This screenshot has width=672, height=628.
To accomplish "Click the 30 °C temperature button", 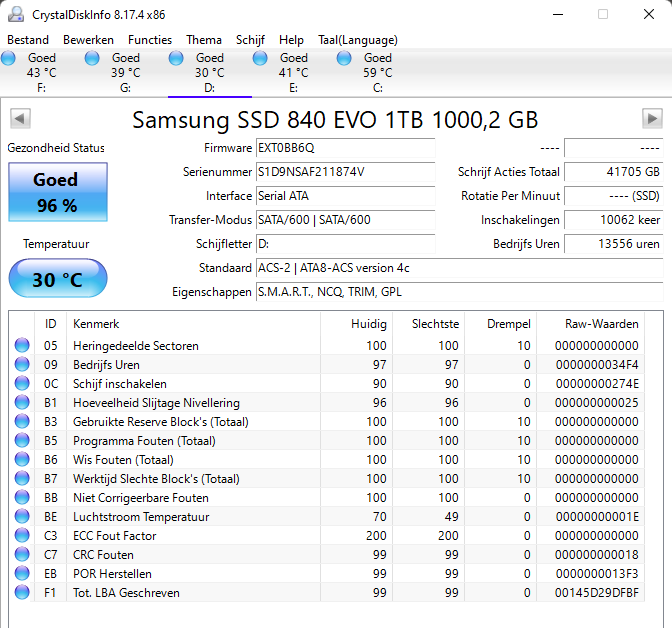I will pos(58,279).
